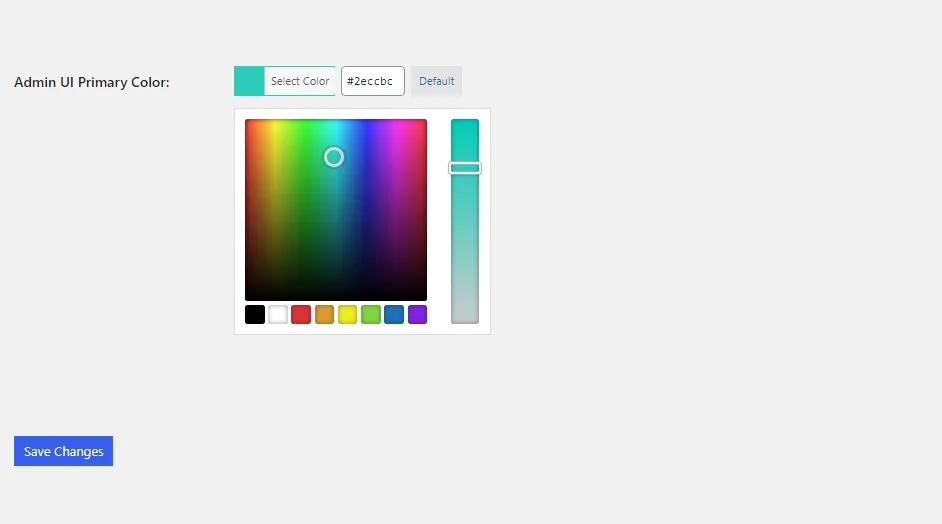
Task: Reset color with the Default button
Action: coord(437,81)
